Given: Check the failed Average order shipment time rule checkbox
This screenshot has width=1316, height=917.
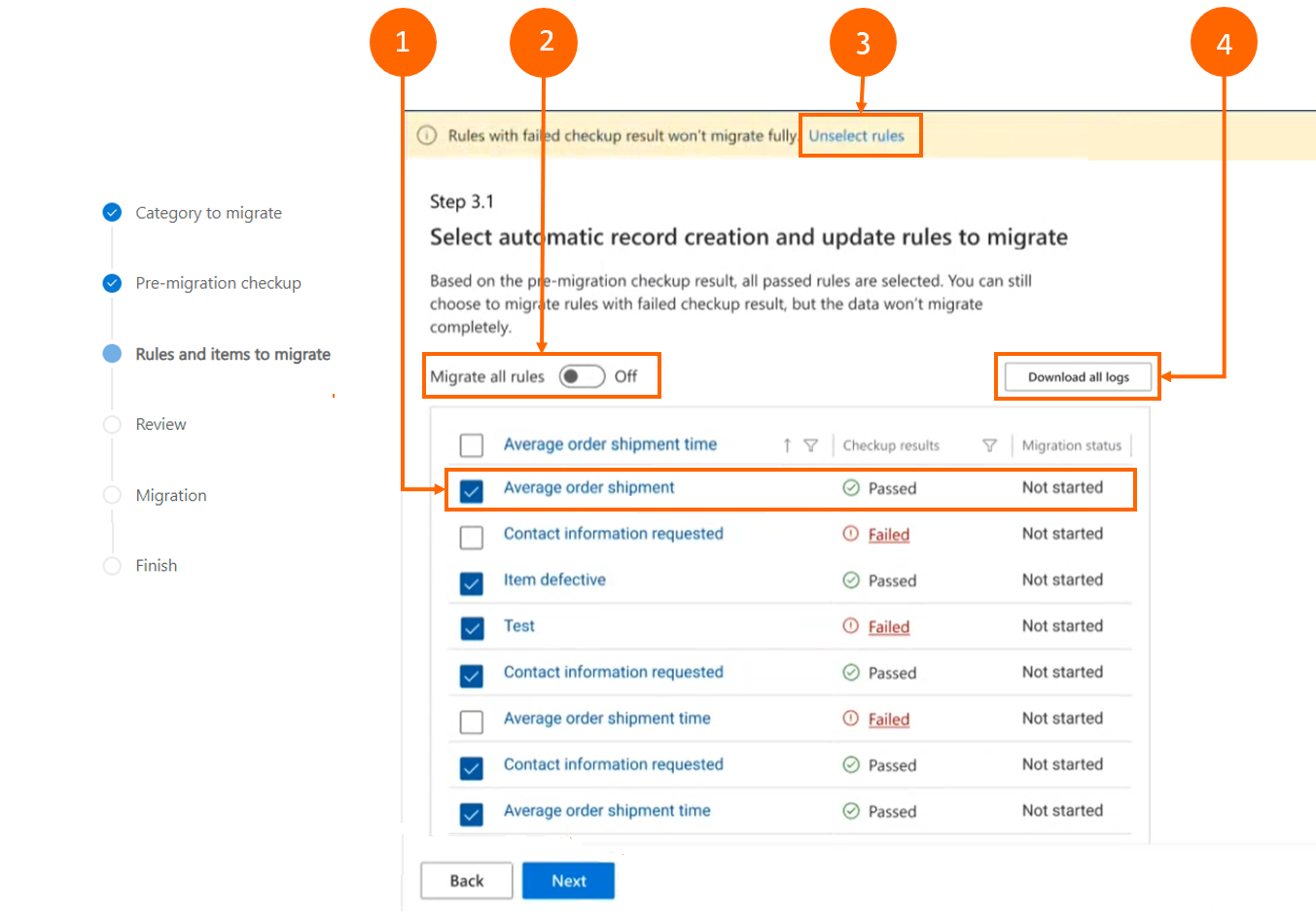Looking at the screenshot, I should point(472,722).
